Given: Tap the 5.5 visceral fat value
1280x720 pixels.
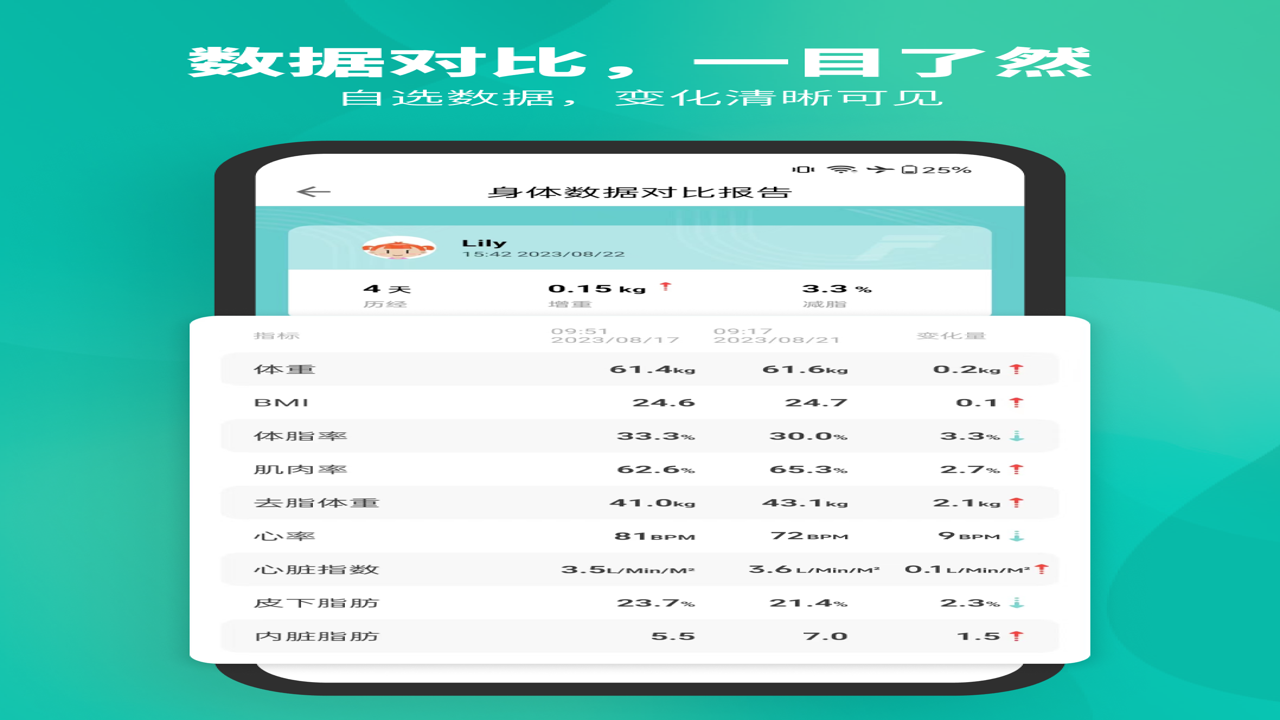Looking at the screenshot, I should click(672, 636).
